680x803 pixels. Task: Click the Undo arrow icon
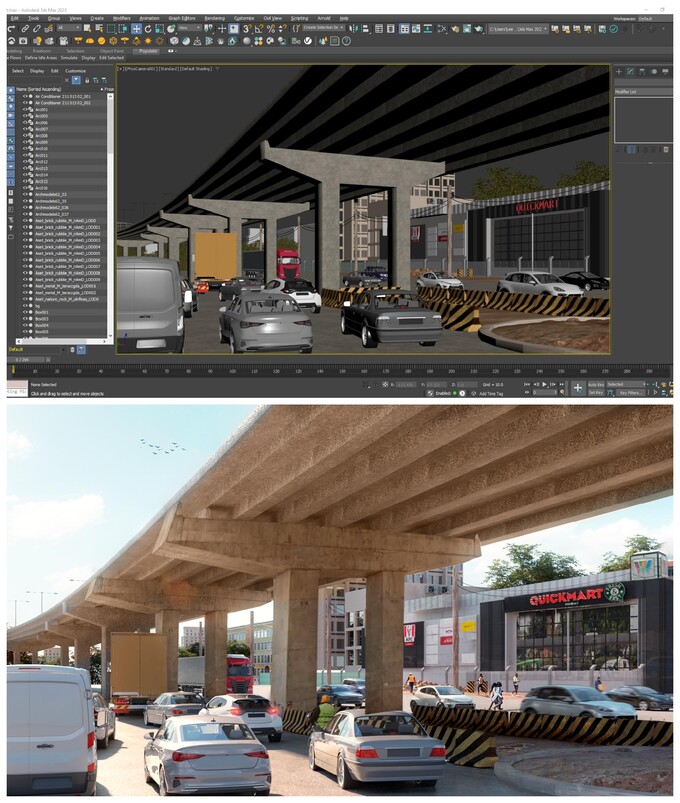pyautogui.click(x=11, y=29)
